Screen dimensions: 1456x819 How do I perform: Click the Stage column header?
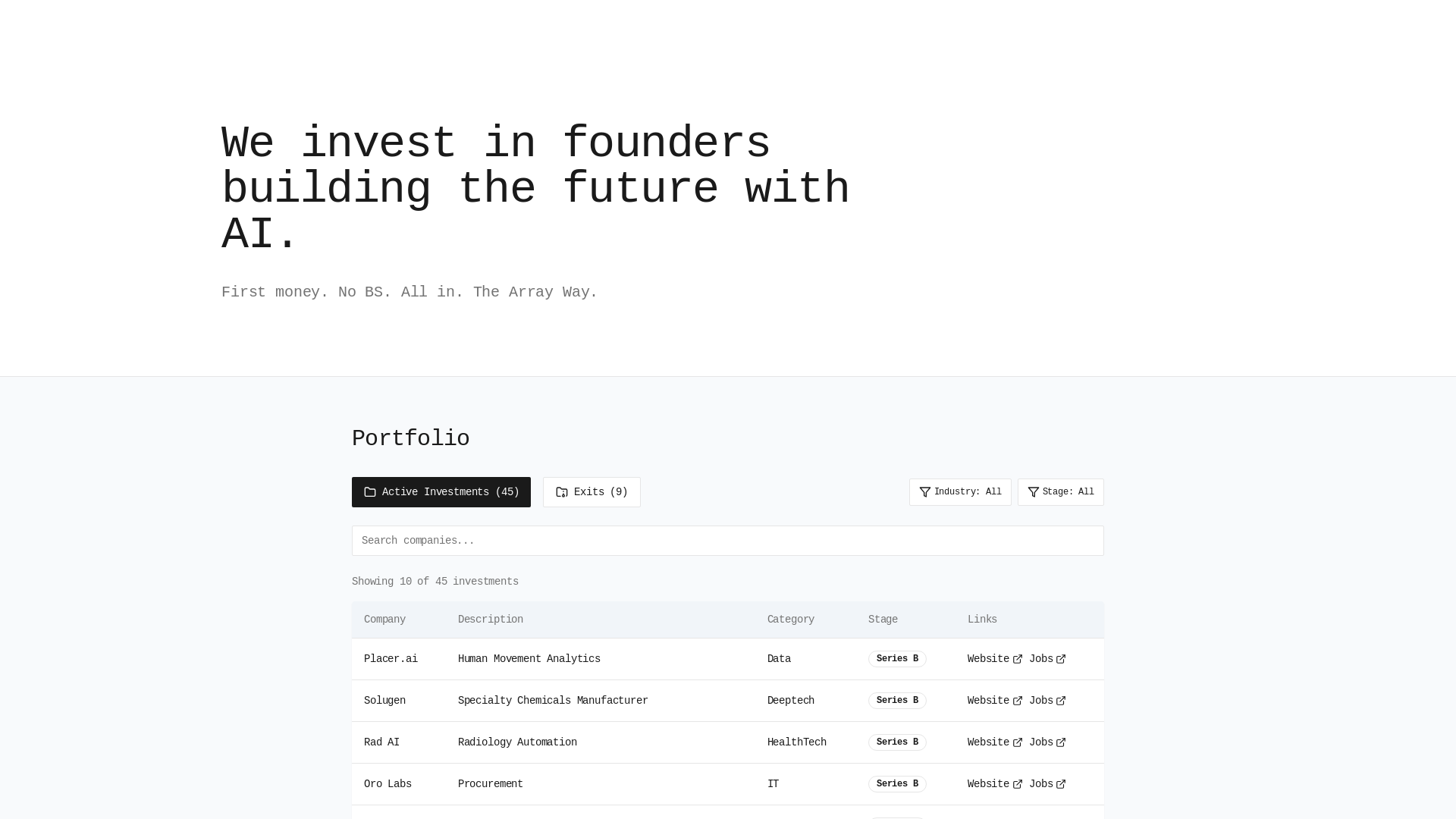point(883,620)
